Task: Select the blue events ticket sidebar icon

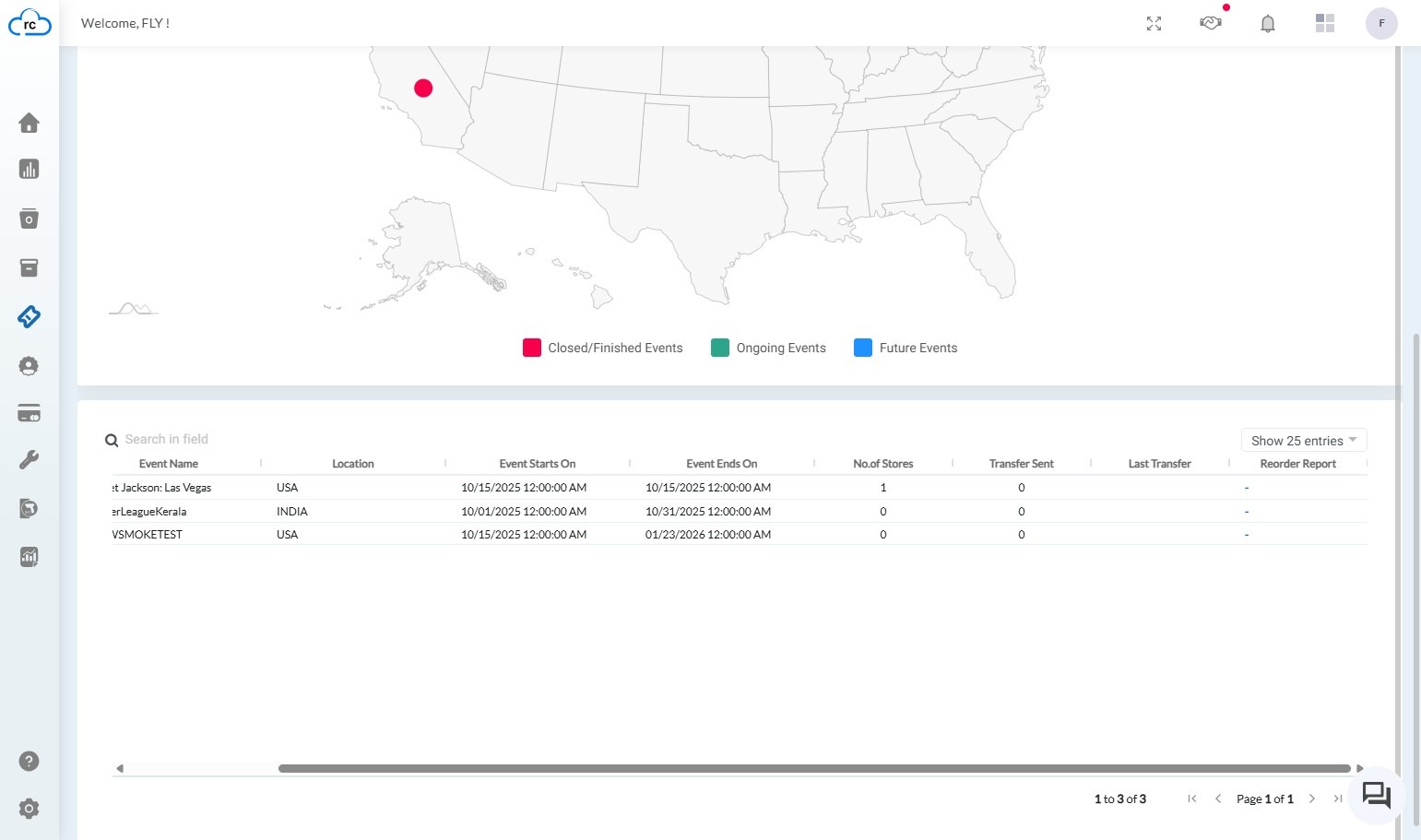Action: coord(29,316)
